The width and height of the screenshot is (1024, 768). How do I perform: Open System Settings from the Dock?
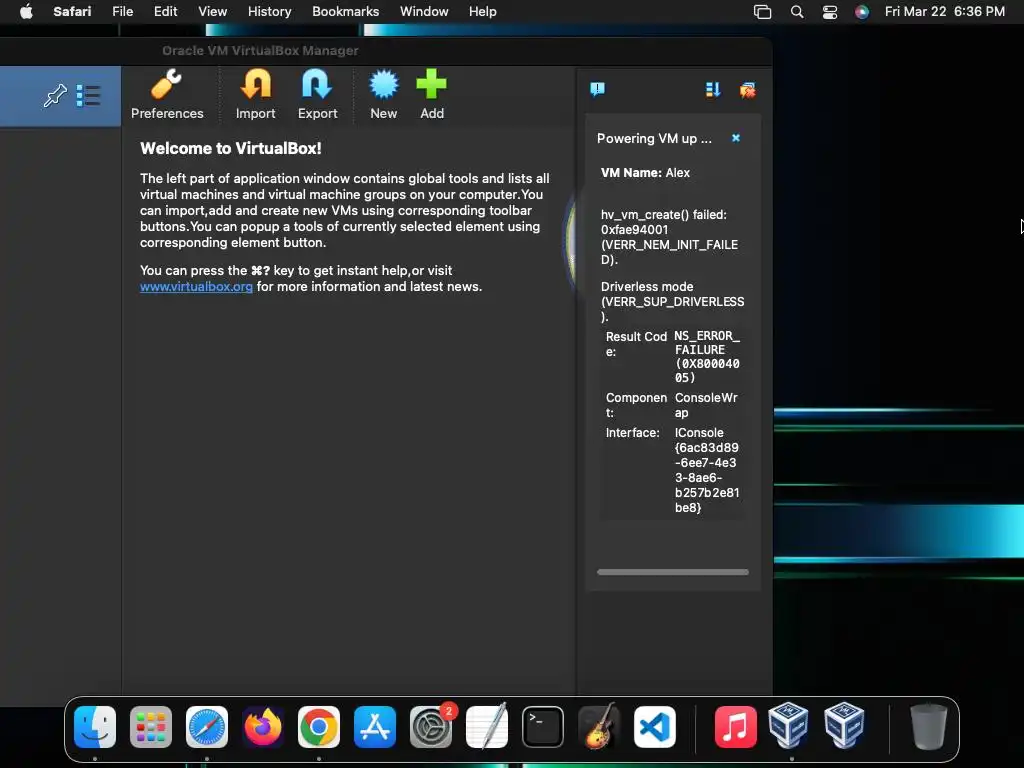pos(431,727)
